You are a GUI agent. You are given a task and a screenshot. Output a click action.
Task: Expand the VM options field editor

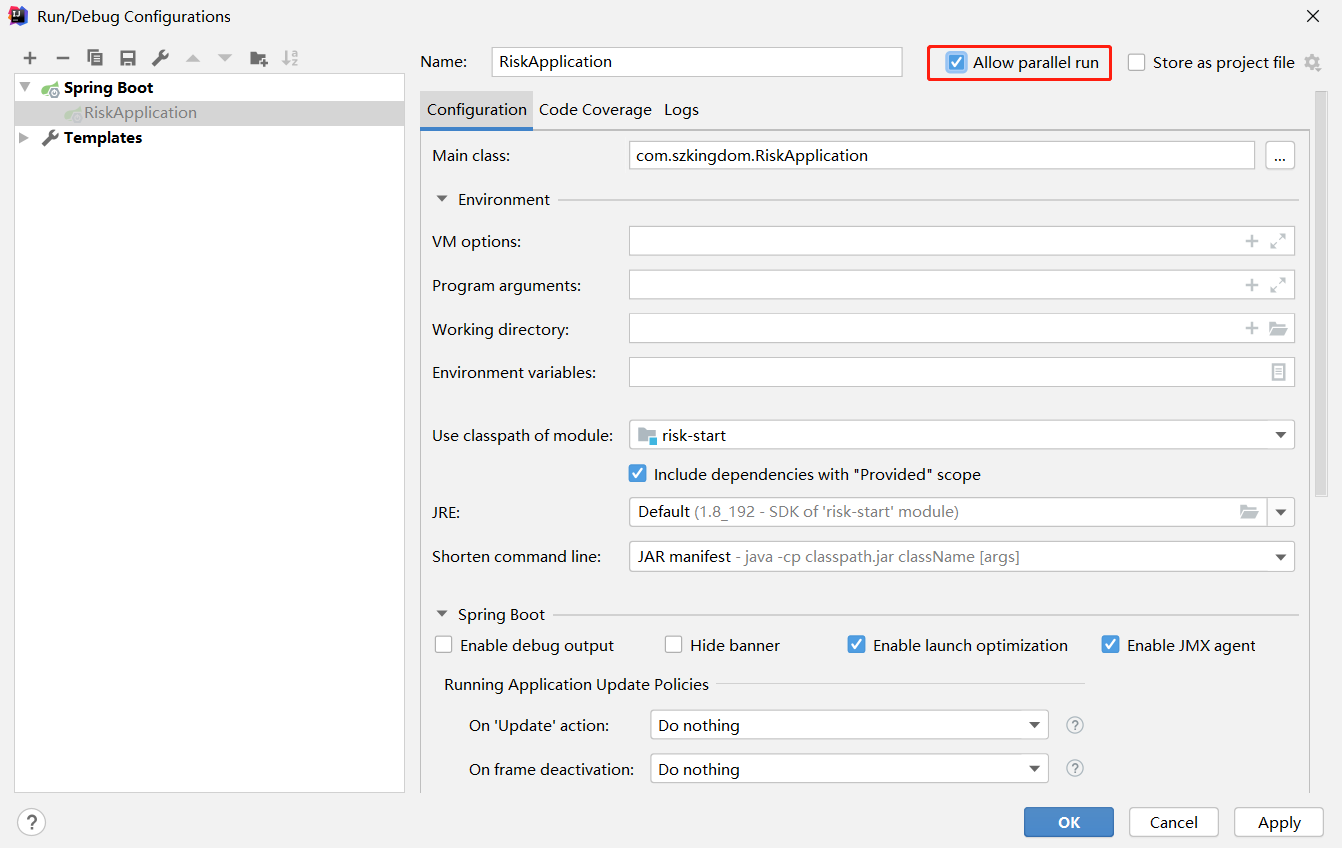coord(1278,241)
